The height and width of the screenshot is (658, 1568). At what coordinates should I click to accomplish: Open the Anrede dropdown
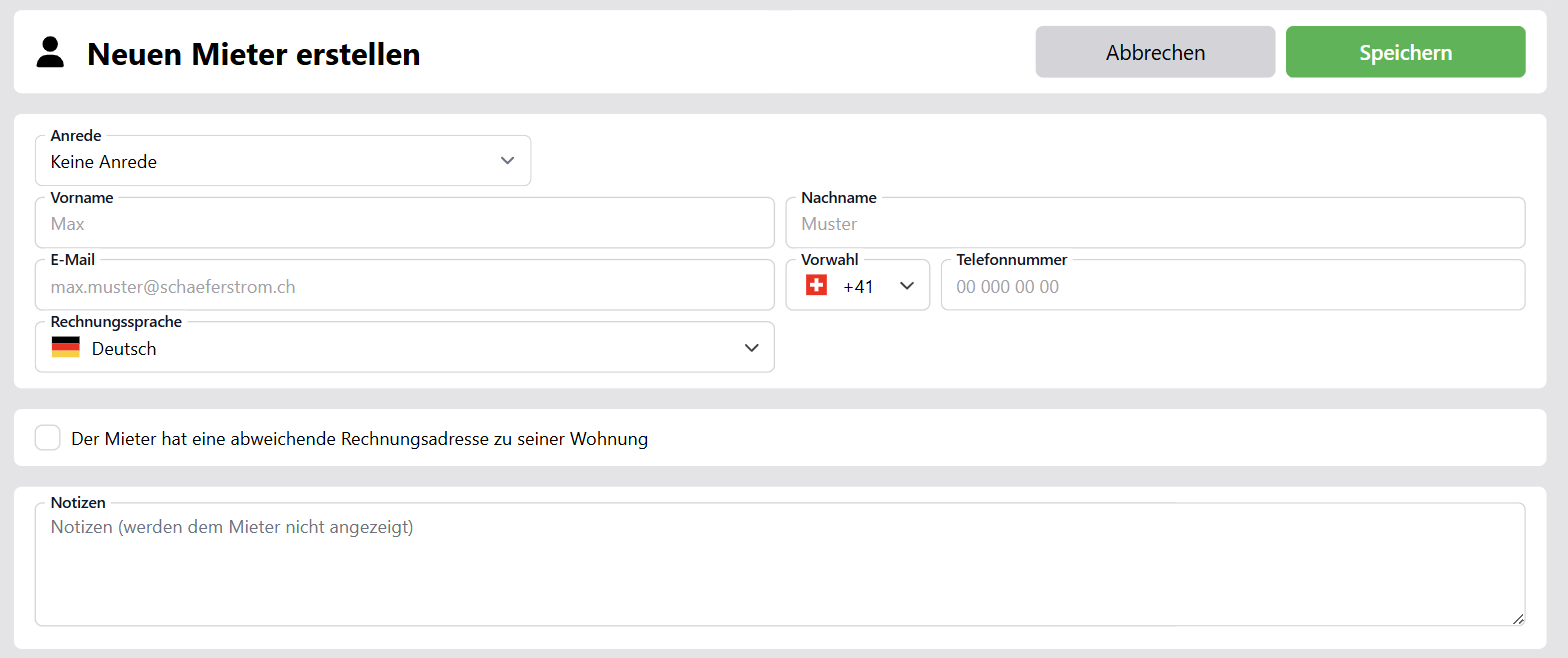(x=283, y=161)
